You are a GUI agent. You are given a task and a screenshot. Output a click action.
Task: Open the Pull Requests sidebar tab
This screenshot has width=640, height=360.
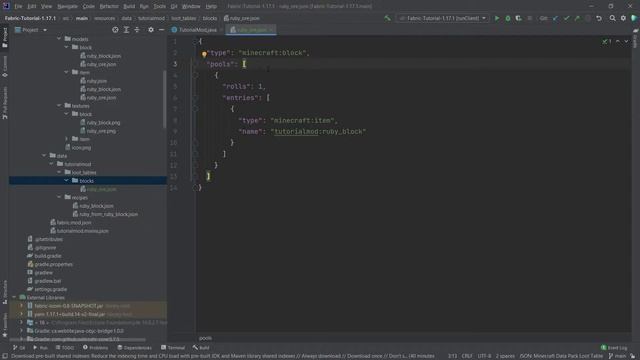coord(5,103)
